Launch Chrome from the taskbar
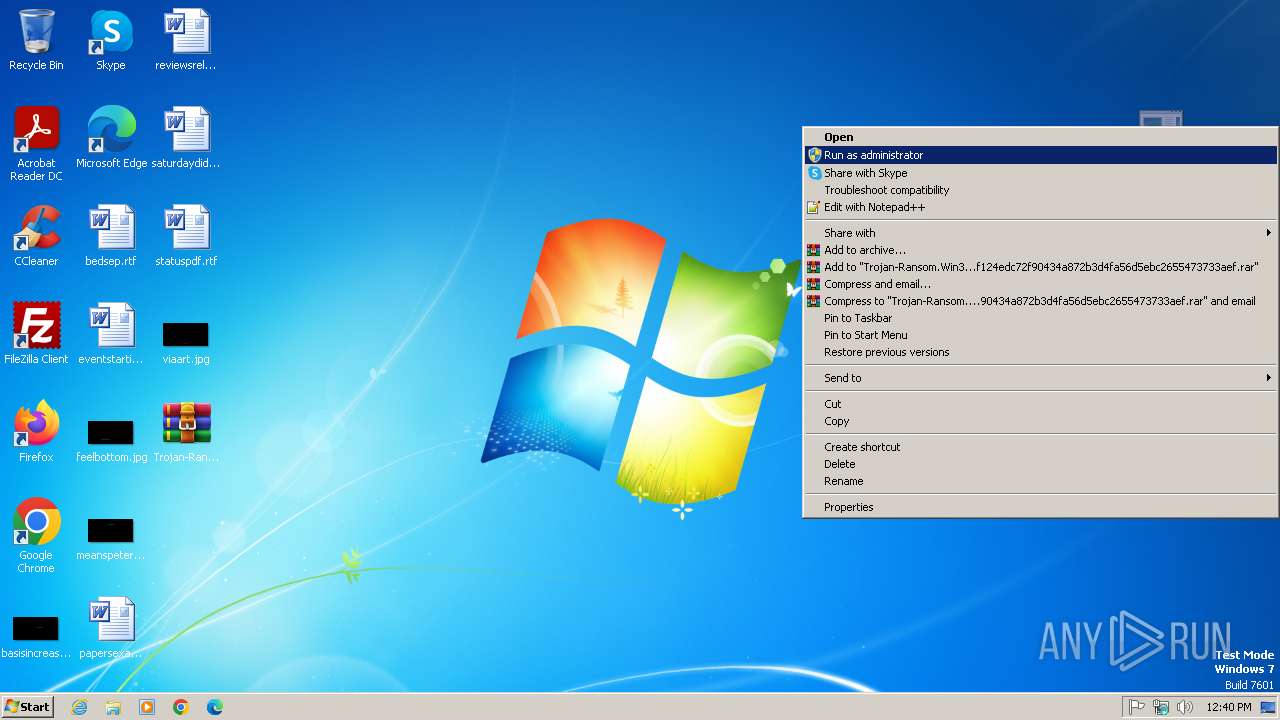The width and height of the screenshot is (1280, 720). coord(181,707)
